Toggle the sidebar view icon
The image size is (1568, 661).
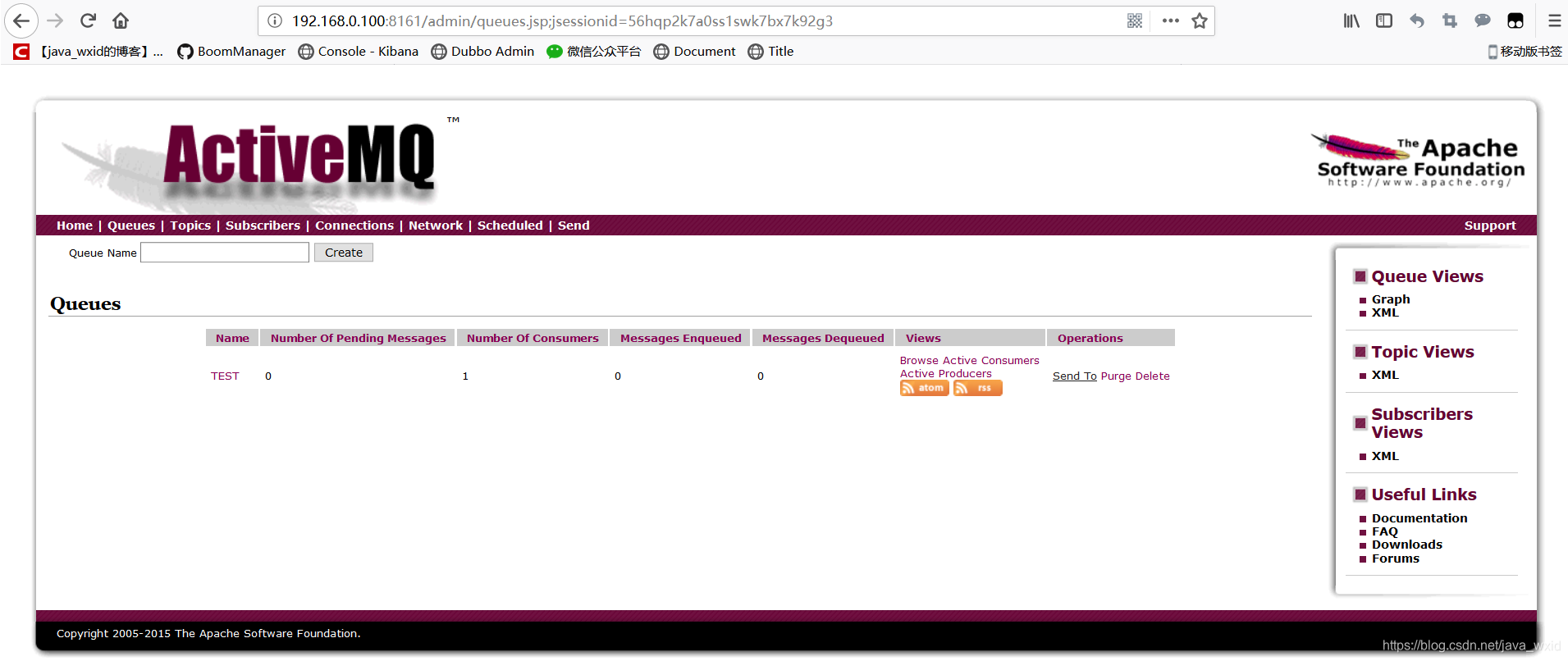(x=1384, y=21)
